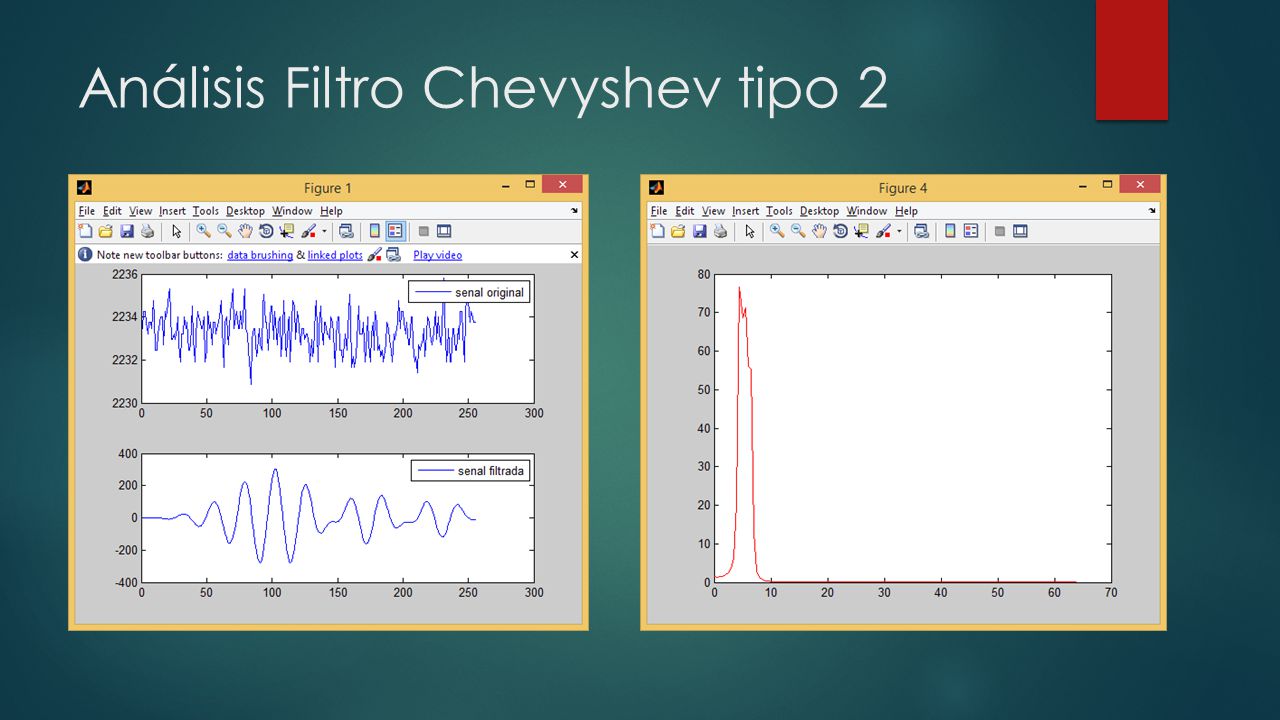Open brush color dropdown arrow in Figure 1

pos(324,231)
